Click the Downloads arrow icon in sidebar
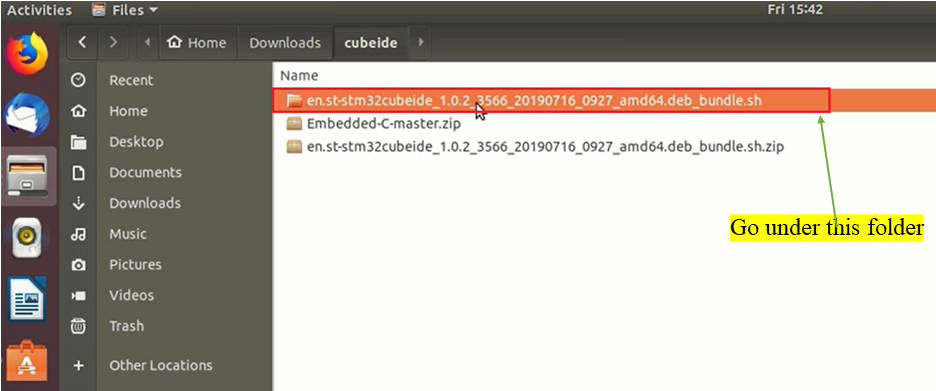 click(x=78, y=203)
